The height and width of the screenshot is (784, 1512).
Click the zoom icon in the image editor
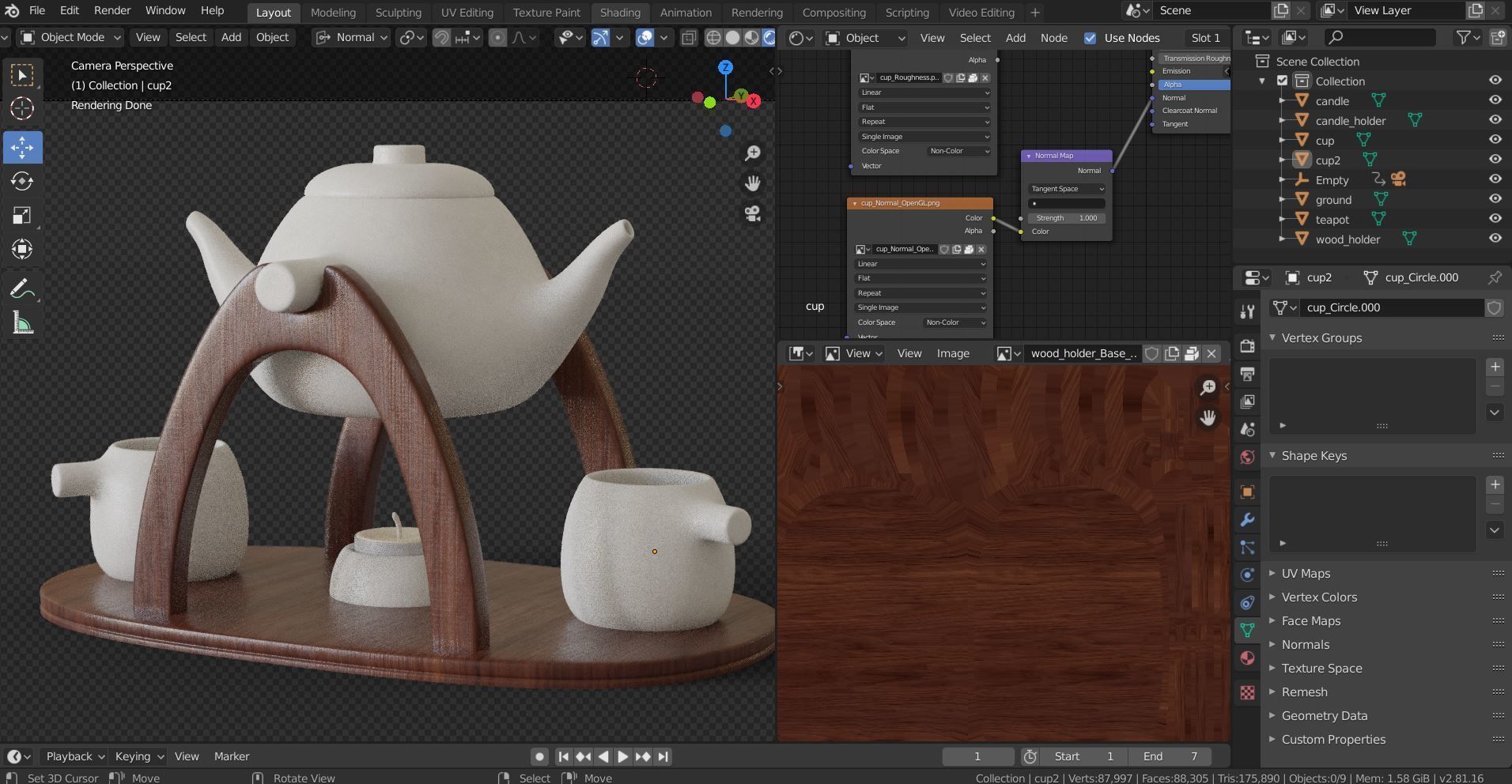(x=1208, y=387)
